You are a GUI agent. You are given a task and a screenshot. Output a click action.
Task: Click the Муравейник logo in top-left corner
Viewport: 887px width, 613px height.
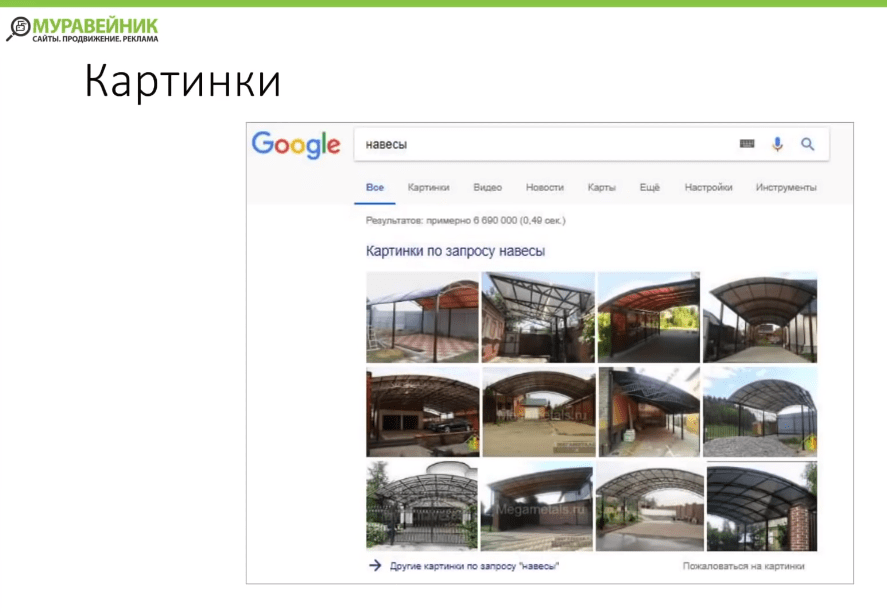(83, 29)
